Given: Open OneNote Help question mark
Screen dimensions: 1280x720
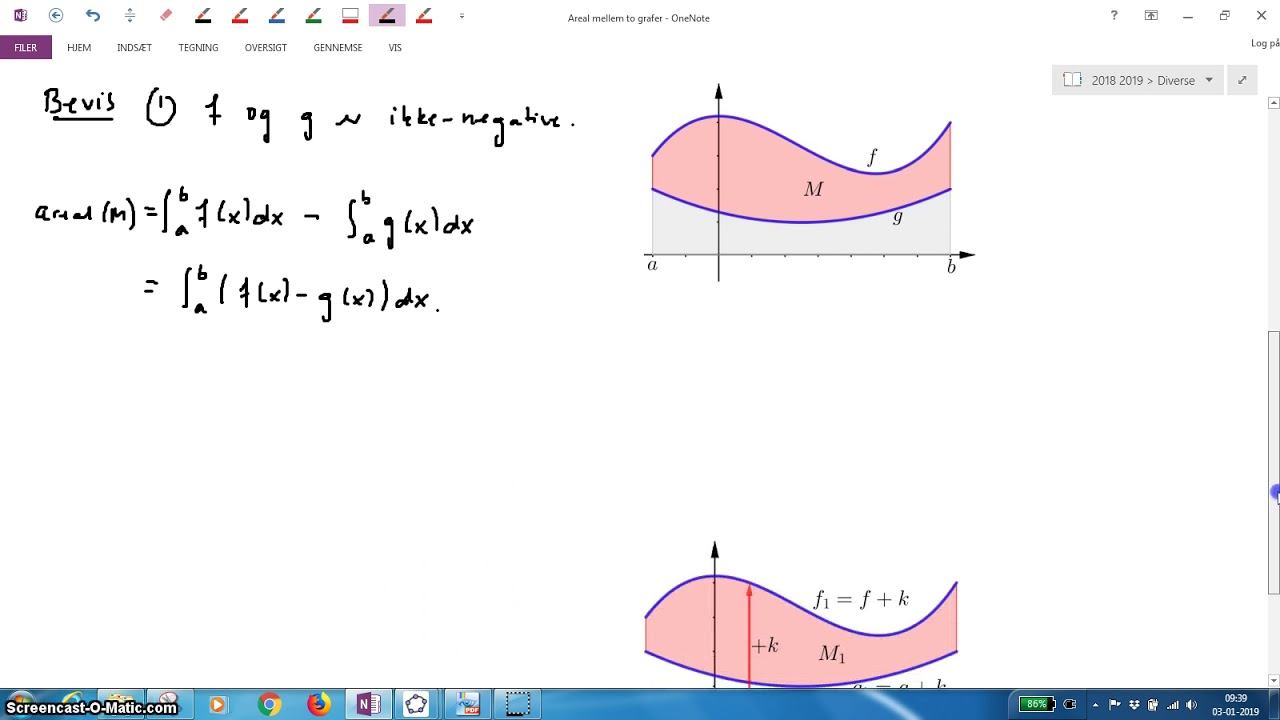Looking at the screenshot, I should pyautogui.click(x=1115, y=16).
